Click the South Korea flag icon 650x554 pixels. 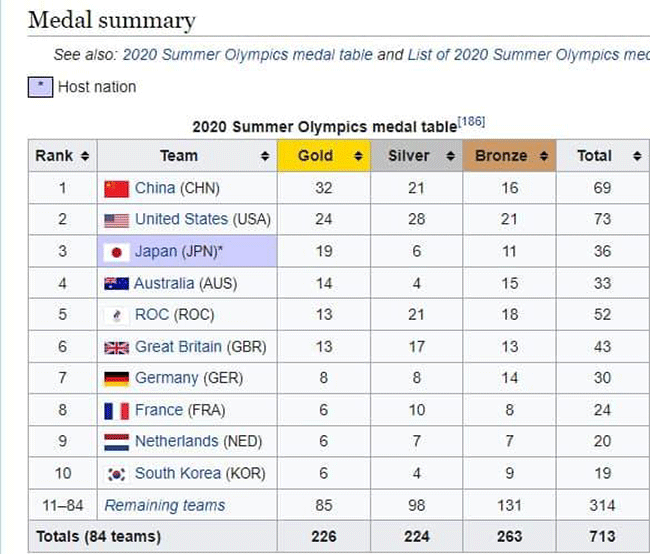pos(116,474)
